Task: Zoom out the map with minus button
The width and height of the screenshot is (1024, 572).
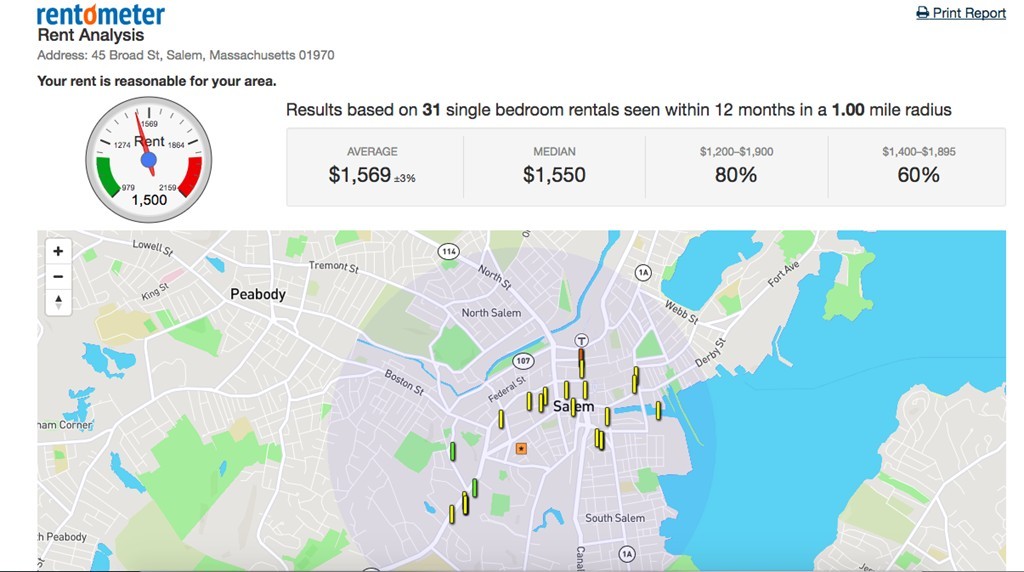Action: click(58, 277)
